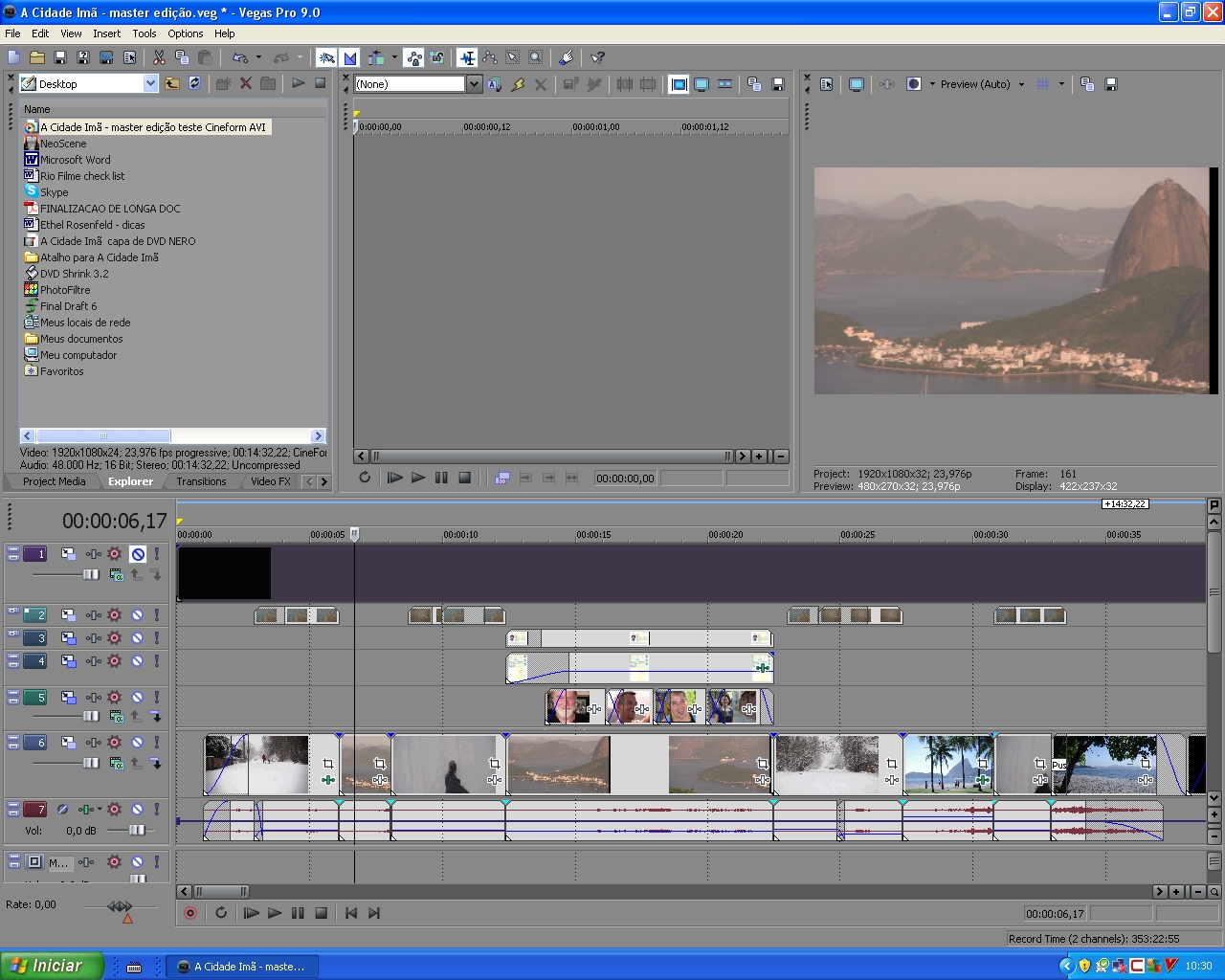This screenshot has width=1225, height=980.
Task: Click the Save icon in main toolbar
Action: 60,58
